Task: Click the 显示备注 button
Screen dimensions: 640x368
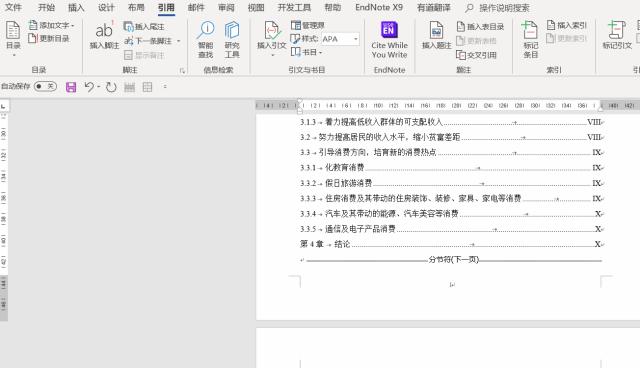Action: point(144,55)
